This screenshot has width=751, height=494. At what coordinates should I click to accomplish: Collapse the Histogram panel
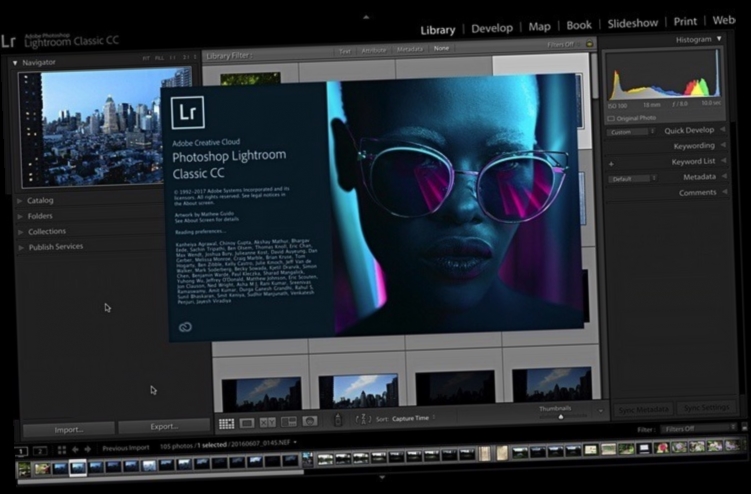coord(719,38)
